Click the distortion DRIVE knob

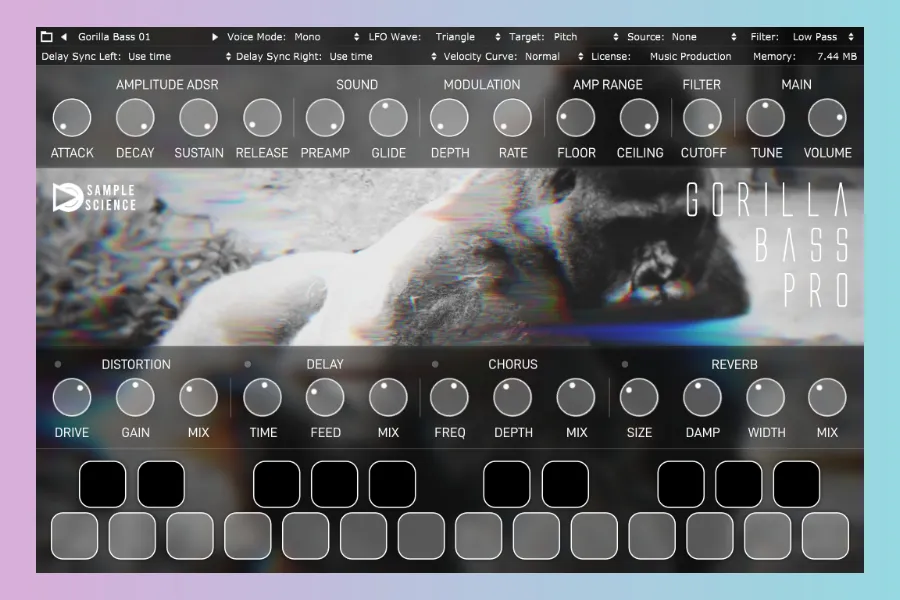click(x=72, y=398)
